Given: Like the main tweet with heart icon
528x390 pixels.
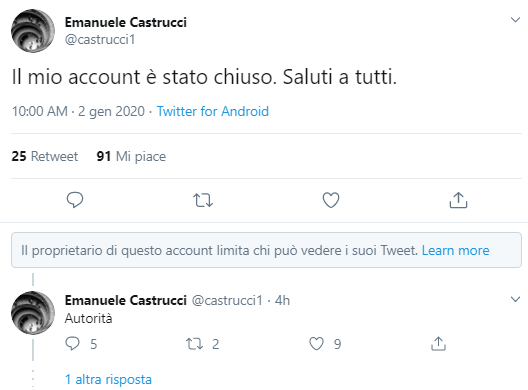Looking at the screenshot, I should [x=331, y=200].
